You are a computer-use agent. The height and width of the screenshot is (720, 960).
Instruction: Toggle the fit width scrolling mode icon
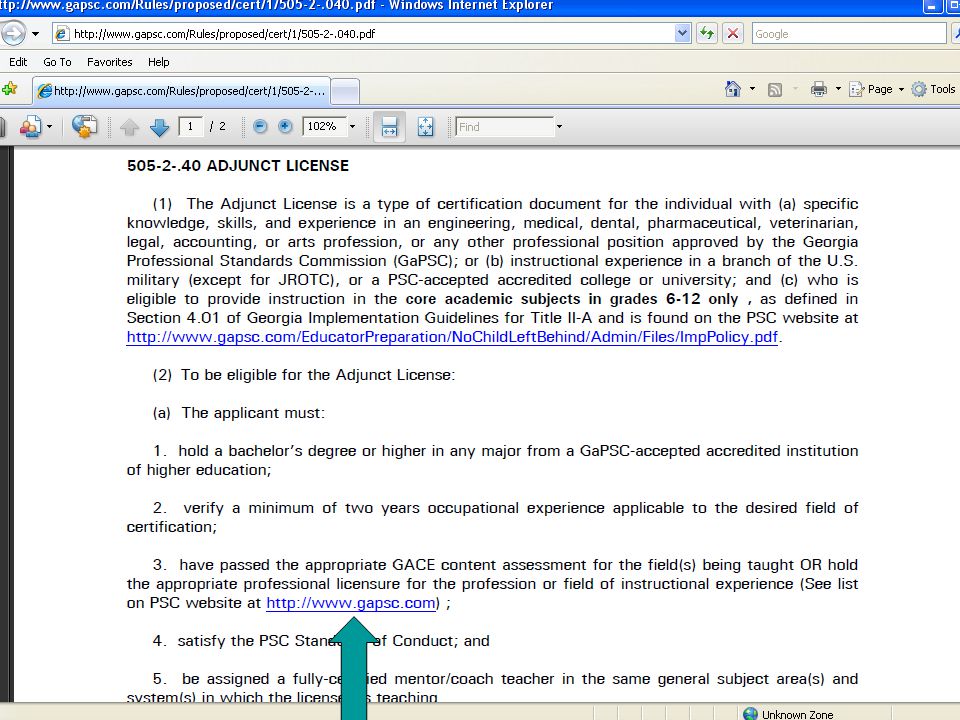tap(389, 127)
